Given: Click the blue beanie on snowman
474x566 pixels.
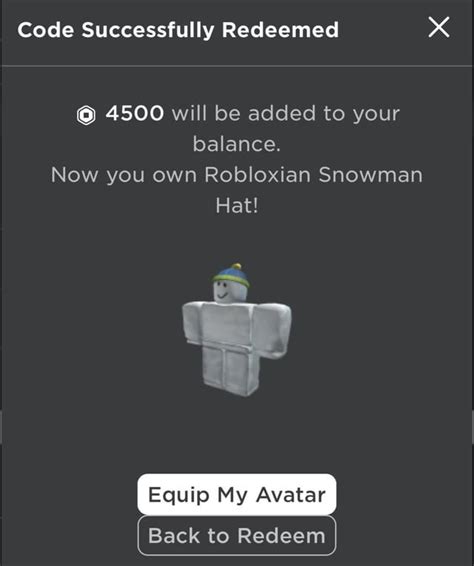Looking at the screenshot, I should tap(231, 276).
